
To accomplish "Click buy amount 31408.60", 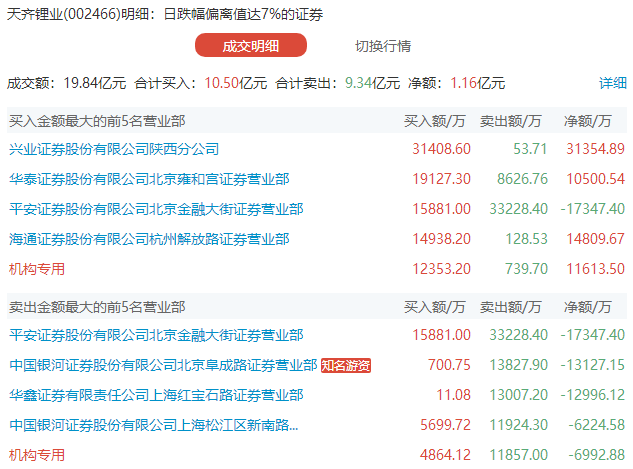I will pos(441,149).
